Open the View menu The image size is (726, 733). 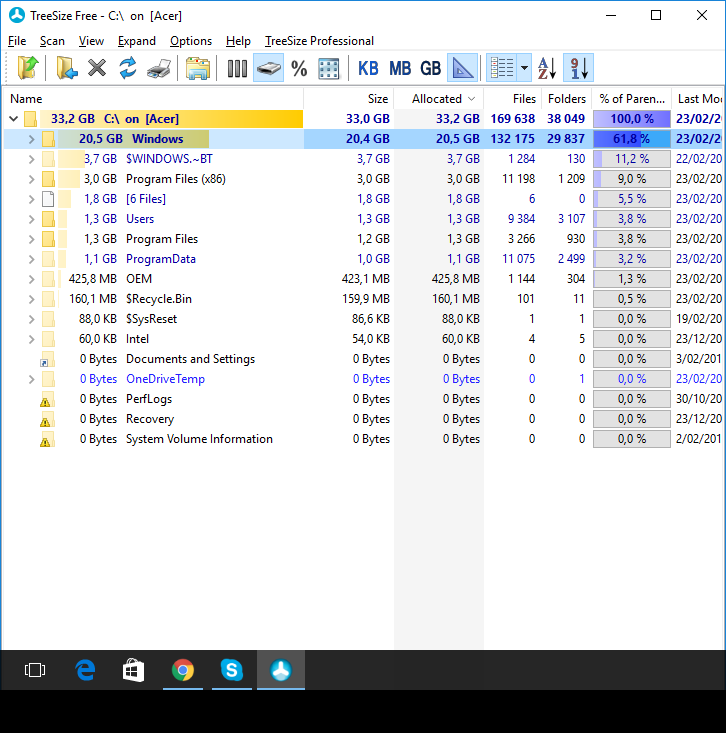91,41
